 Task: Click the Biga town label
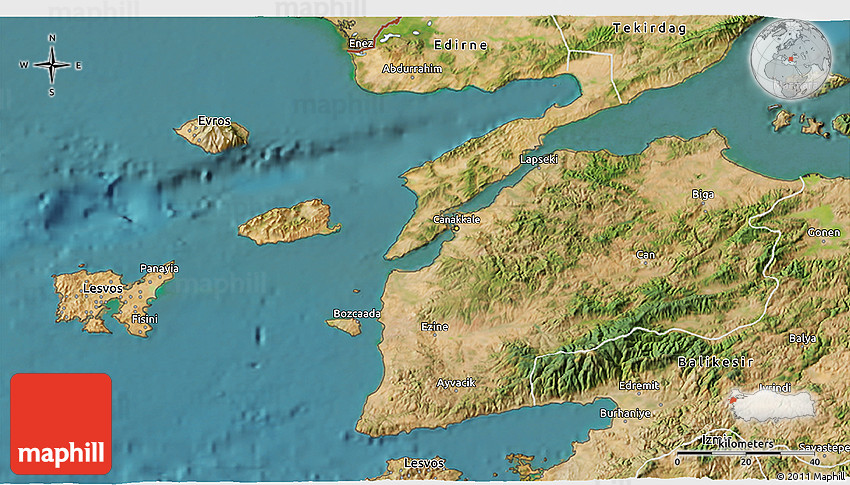click(703, 194)
